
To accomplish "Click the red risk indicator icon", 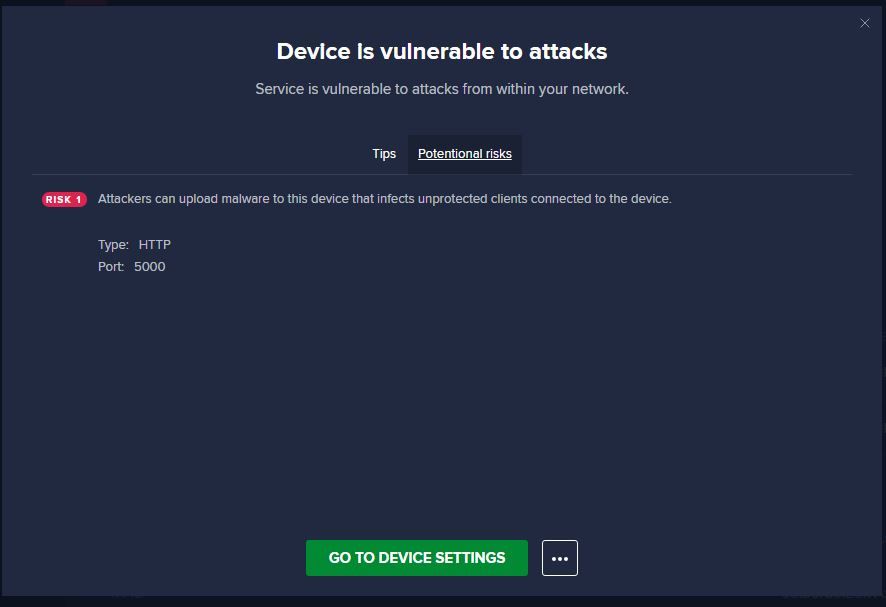I will [63, 199].
